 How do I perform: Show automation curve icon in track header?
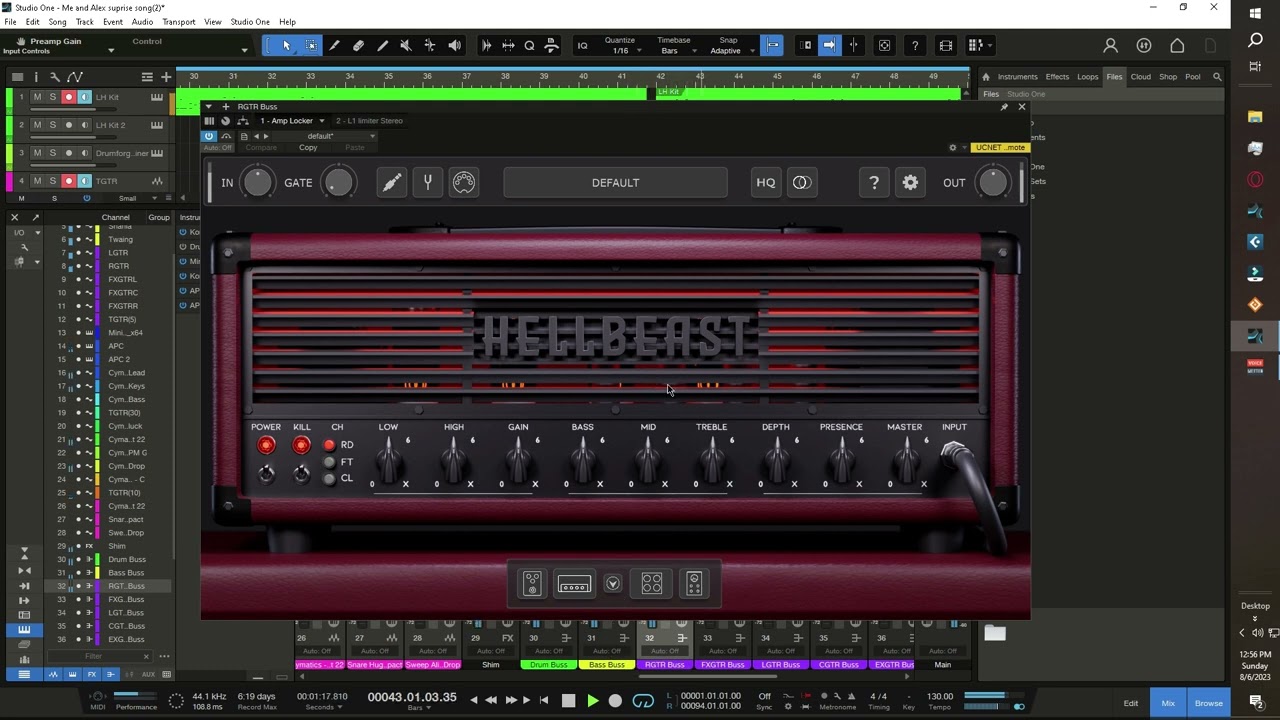point(75,77)
